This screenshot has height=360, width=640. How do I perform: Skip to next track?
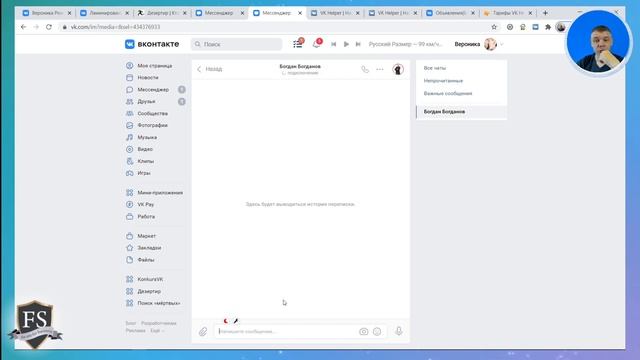point(358,44)
